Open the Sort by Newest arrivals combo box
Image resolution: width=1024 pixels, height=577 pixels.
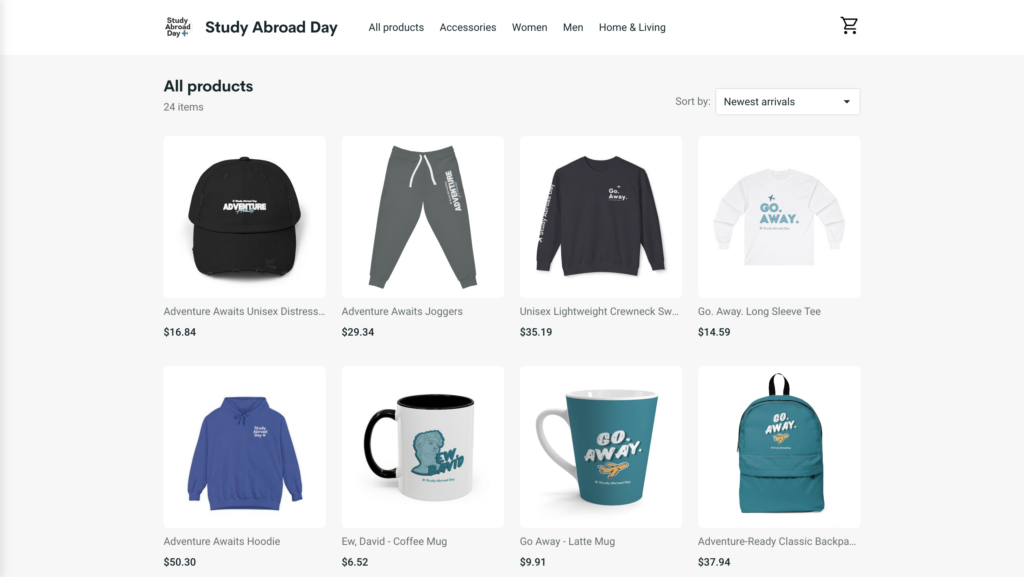coord(788,102)
